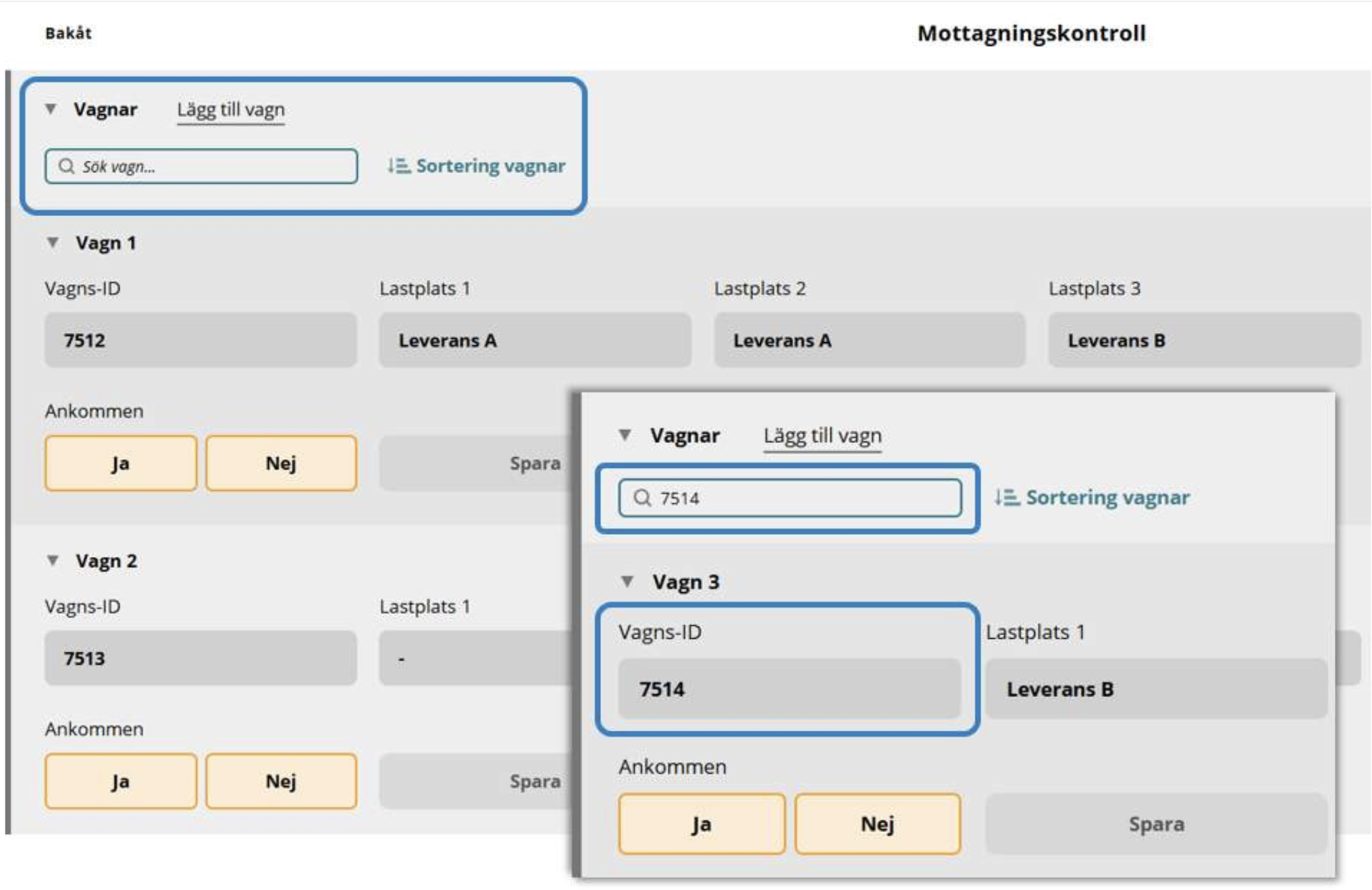Screen dimensions: 1372x890
Task: Click the magnifier icon in the 7514 search box
Action: [642, 498]
